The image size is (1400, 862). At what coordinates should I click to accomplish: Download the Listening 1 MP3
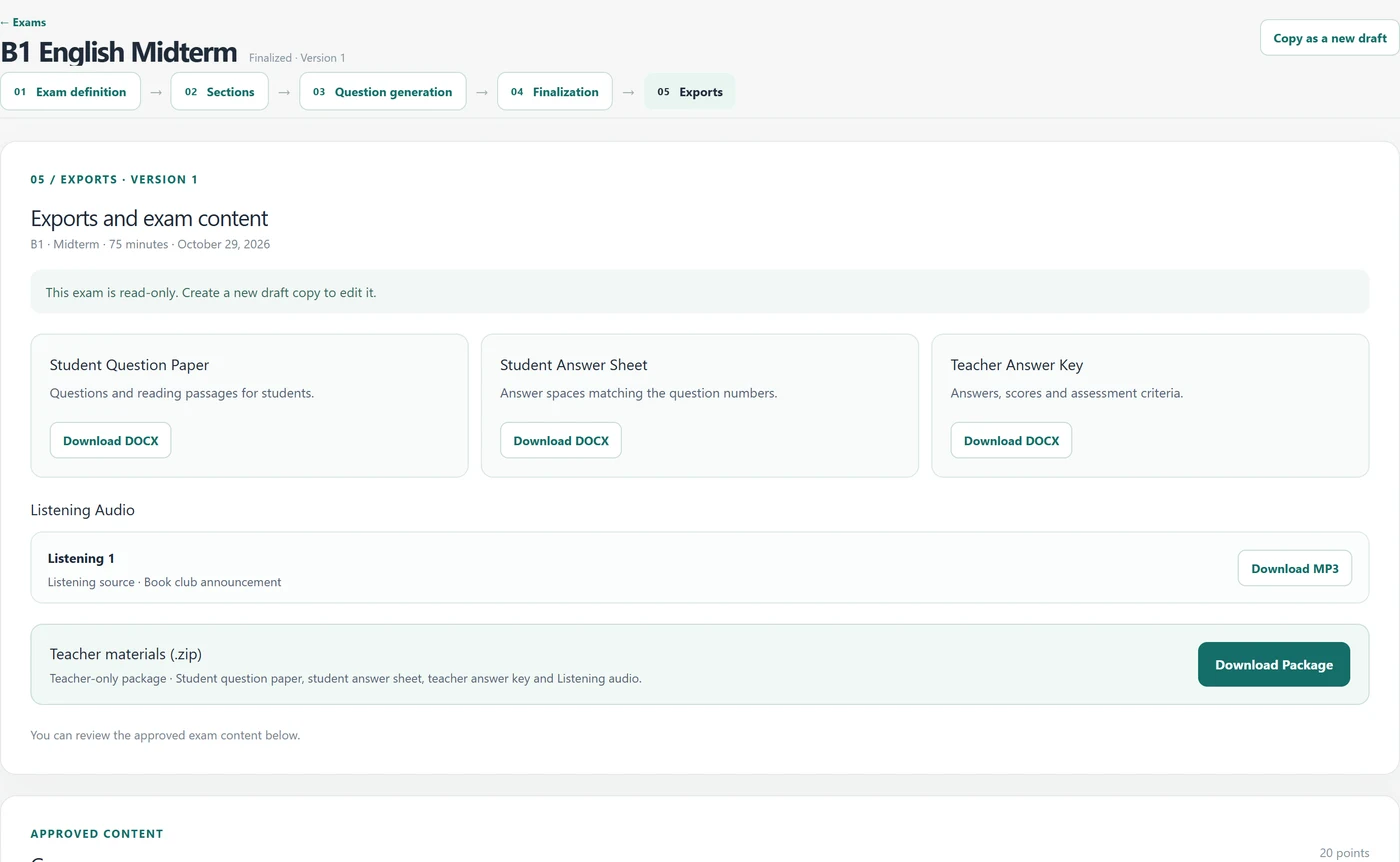(1294, 568)
